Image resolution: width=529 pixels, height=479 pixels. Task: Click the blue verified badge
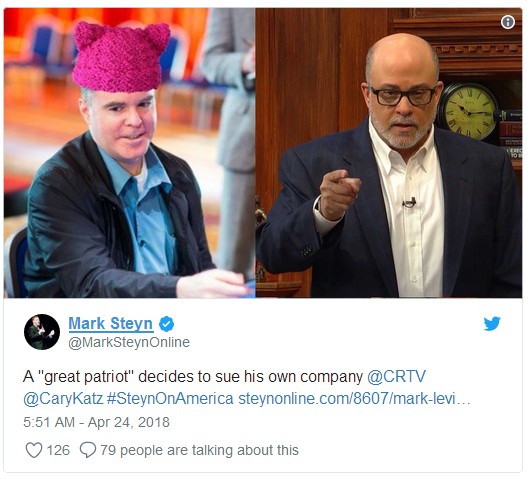[x=166, y=324]
